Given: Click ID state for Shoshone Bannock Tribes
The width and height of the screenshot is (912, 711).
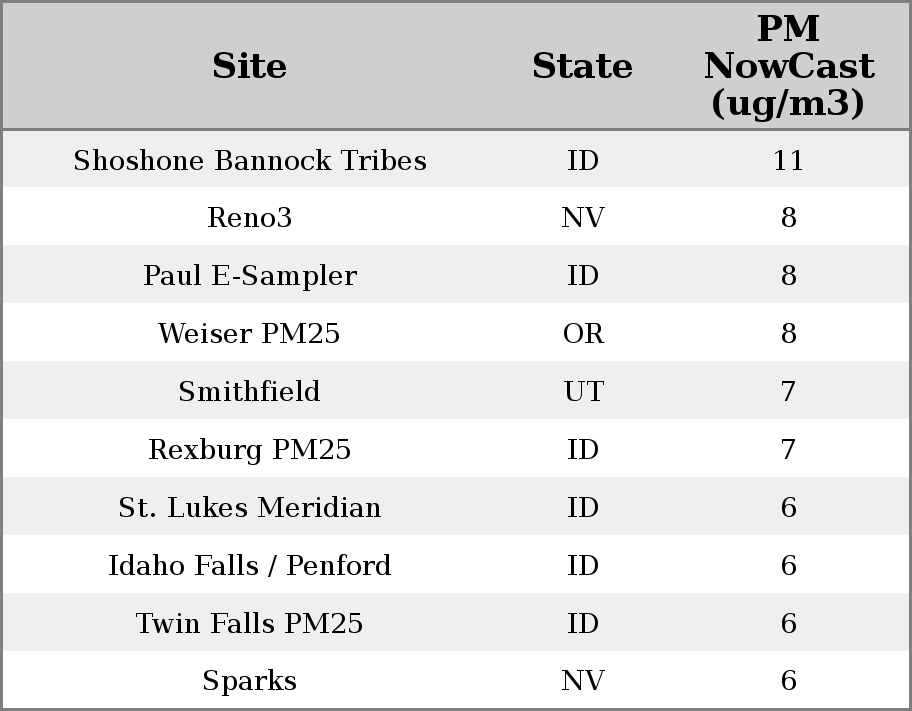Looking at the screenshot, I should tap(583, 161).
